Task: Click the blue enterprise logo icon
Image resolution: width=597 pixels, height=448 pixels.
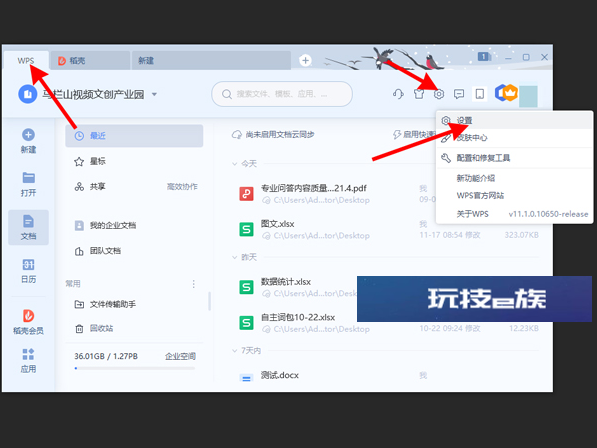Action: [27, 94]
